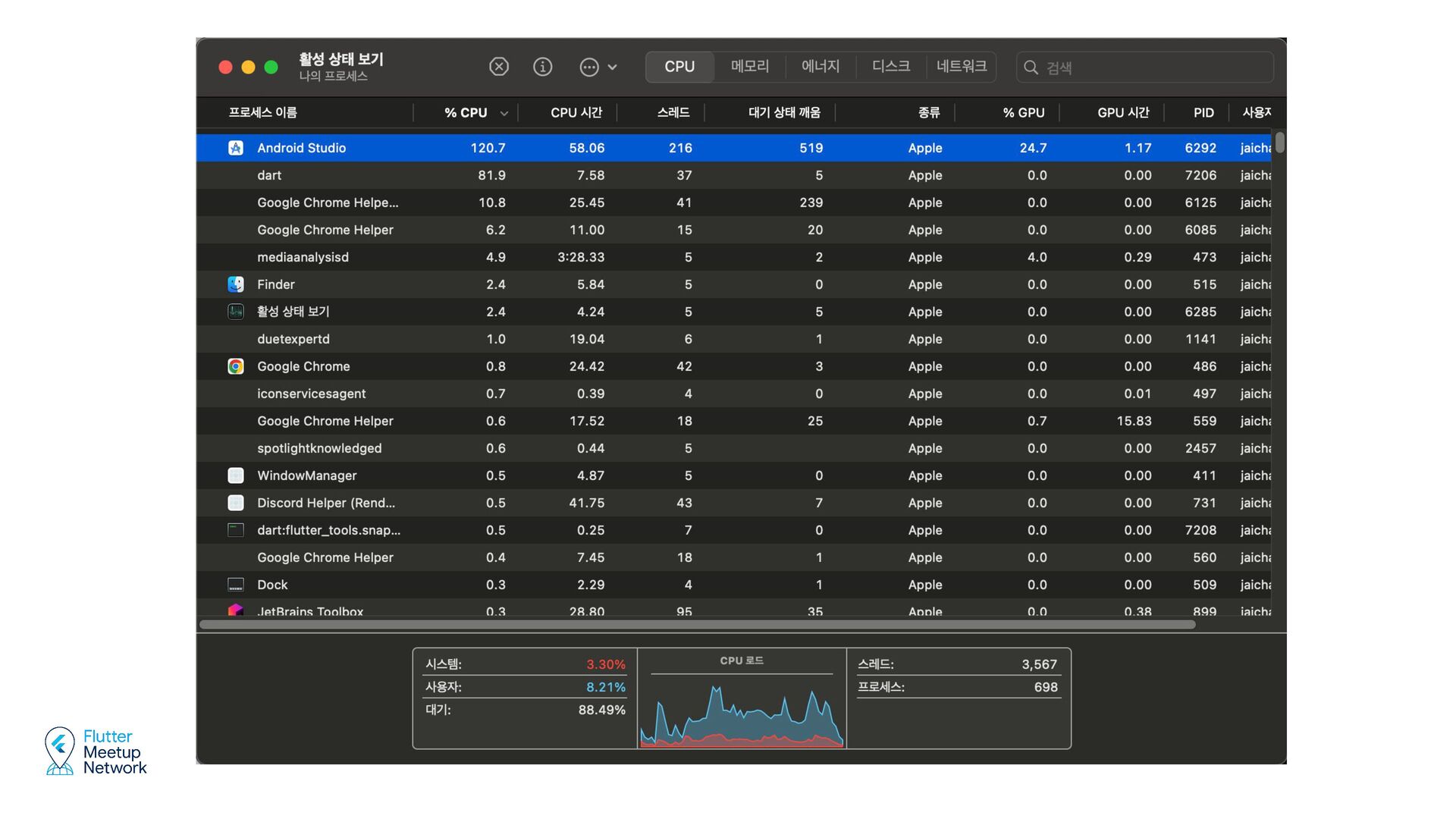Click the Google Chrome icon in list
Screen dimensions: 1456x819
(236, 366)
